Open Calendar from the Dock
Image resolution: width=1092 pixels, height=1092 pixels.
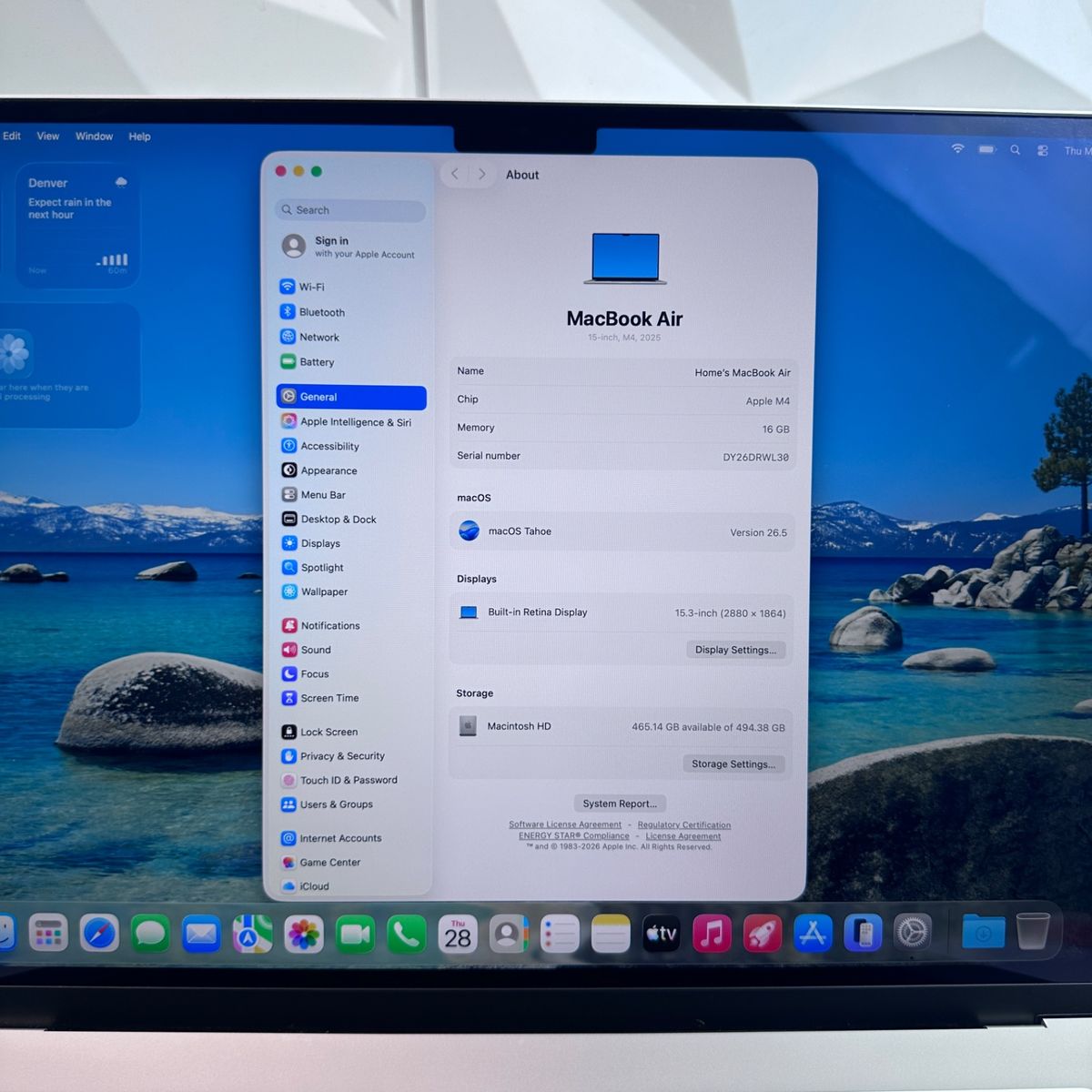458,935
